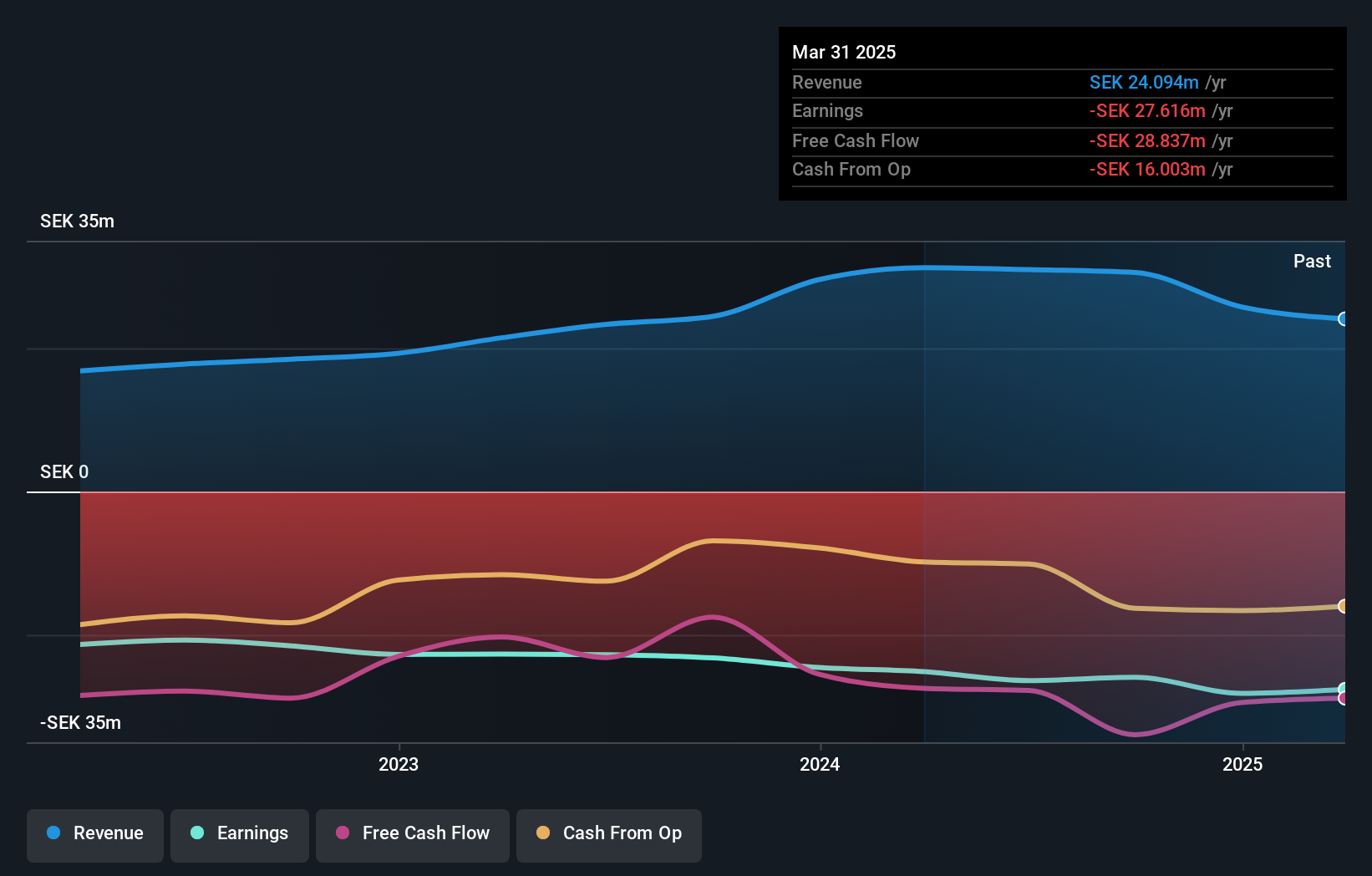Click the Earnings row label in tooltip
Screen dimensions: 1372x876
(827, 110)
